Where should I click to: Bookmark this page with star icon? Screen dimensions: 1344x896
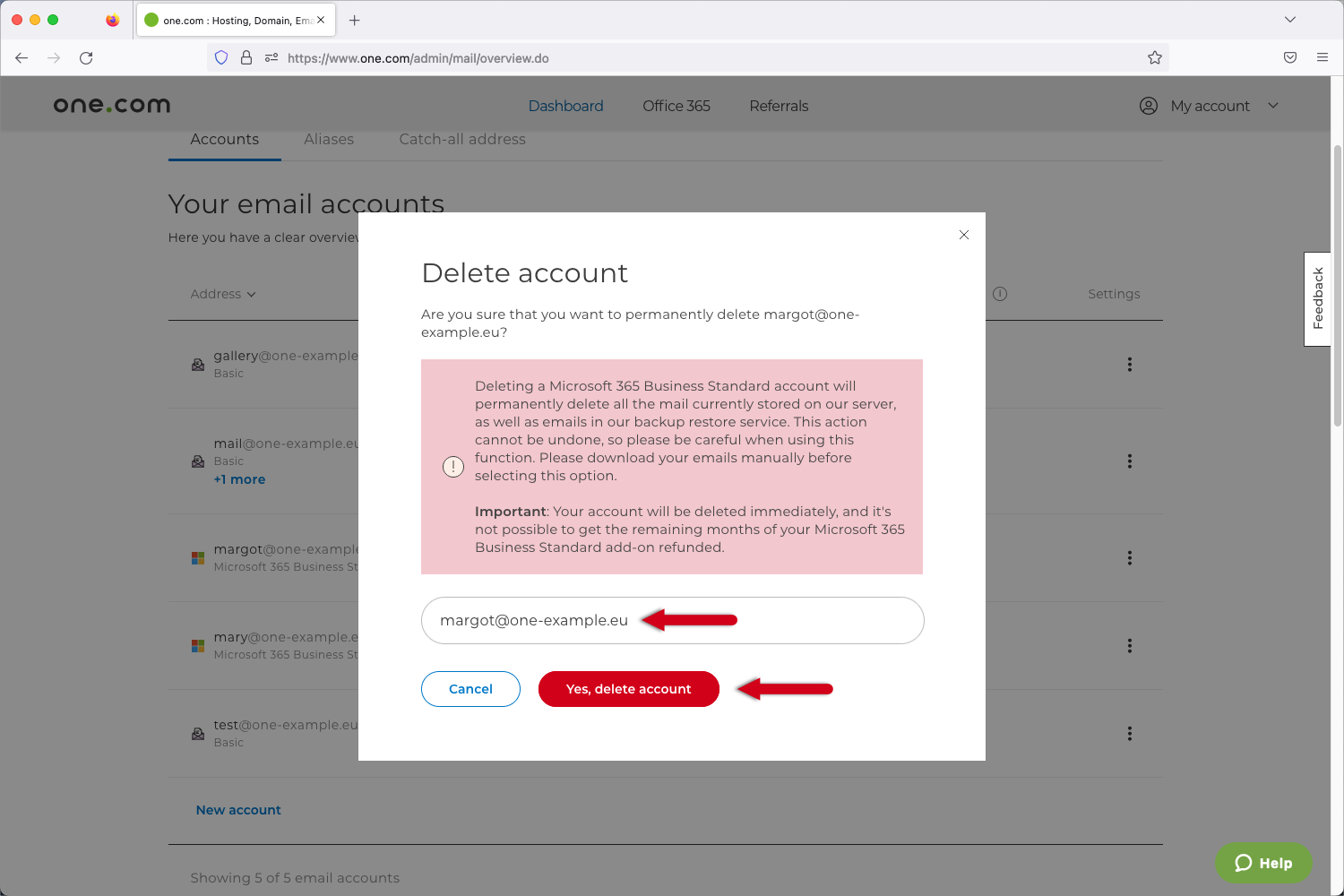1154,58
